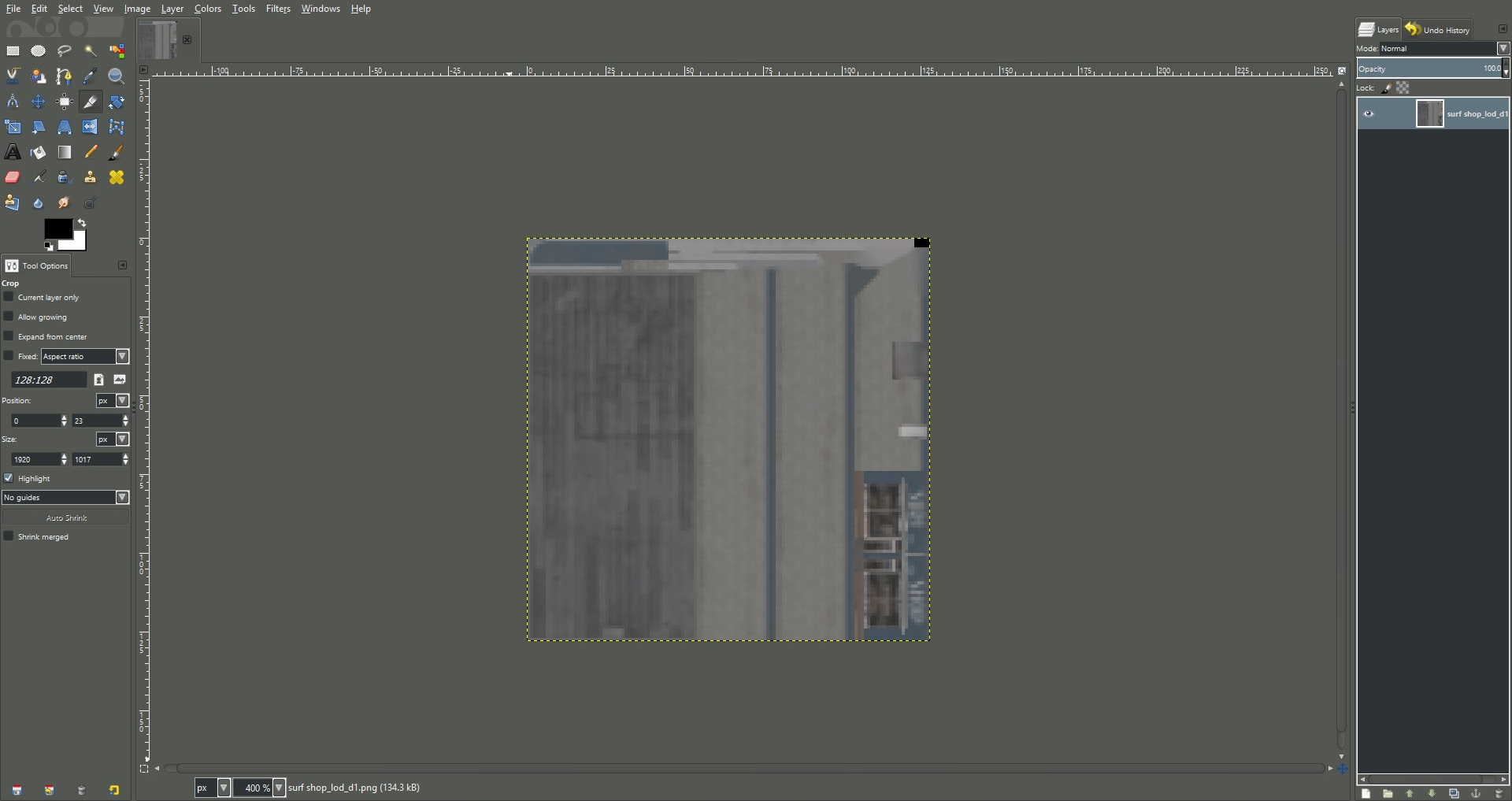
Task: Select the Alignment tool
Action: coord(65,102)
